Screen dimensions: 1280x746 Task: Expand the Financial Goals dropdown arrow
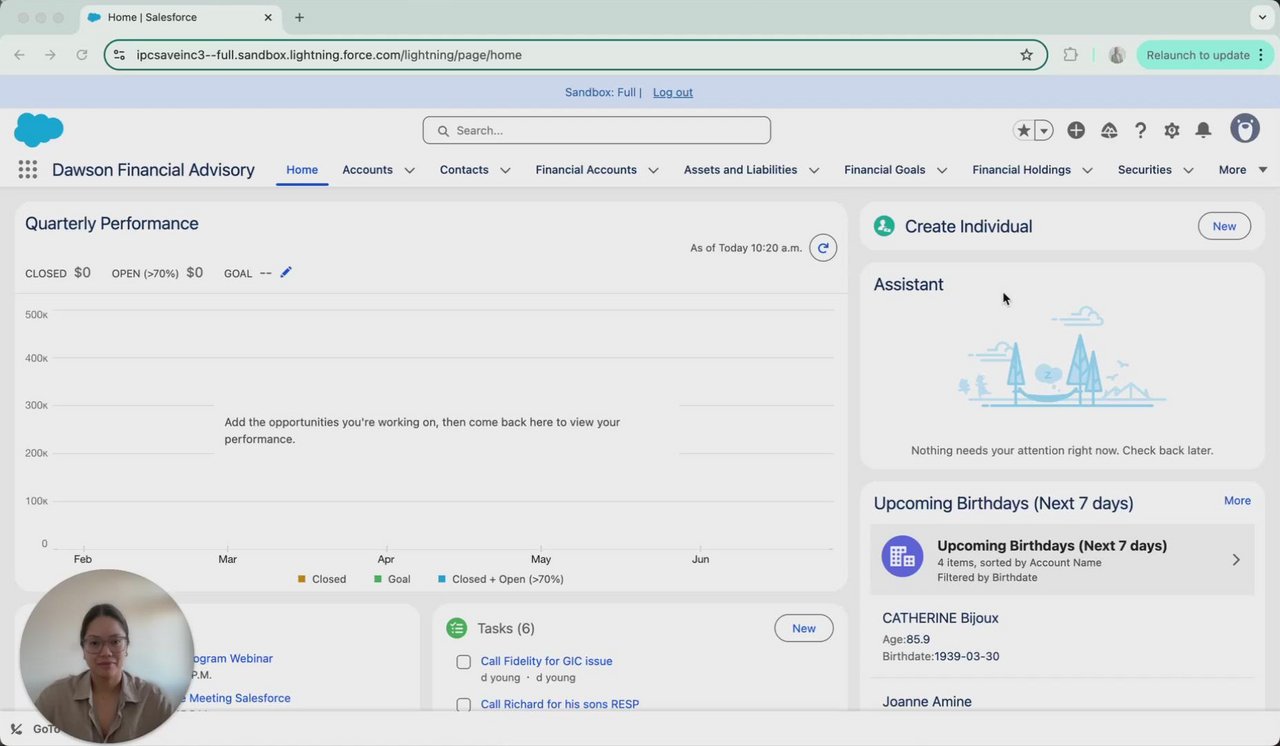[942, 170]
